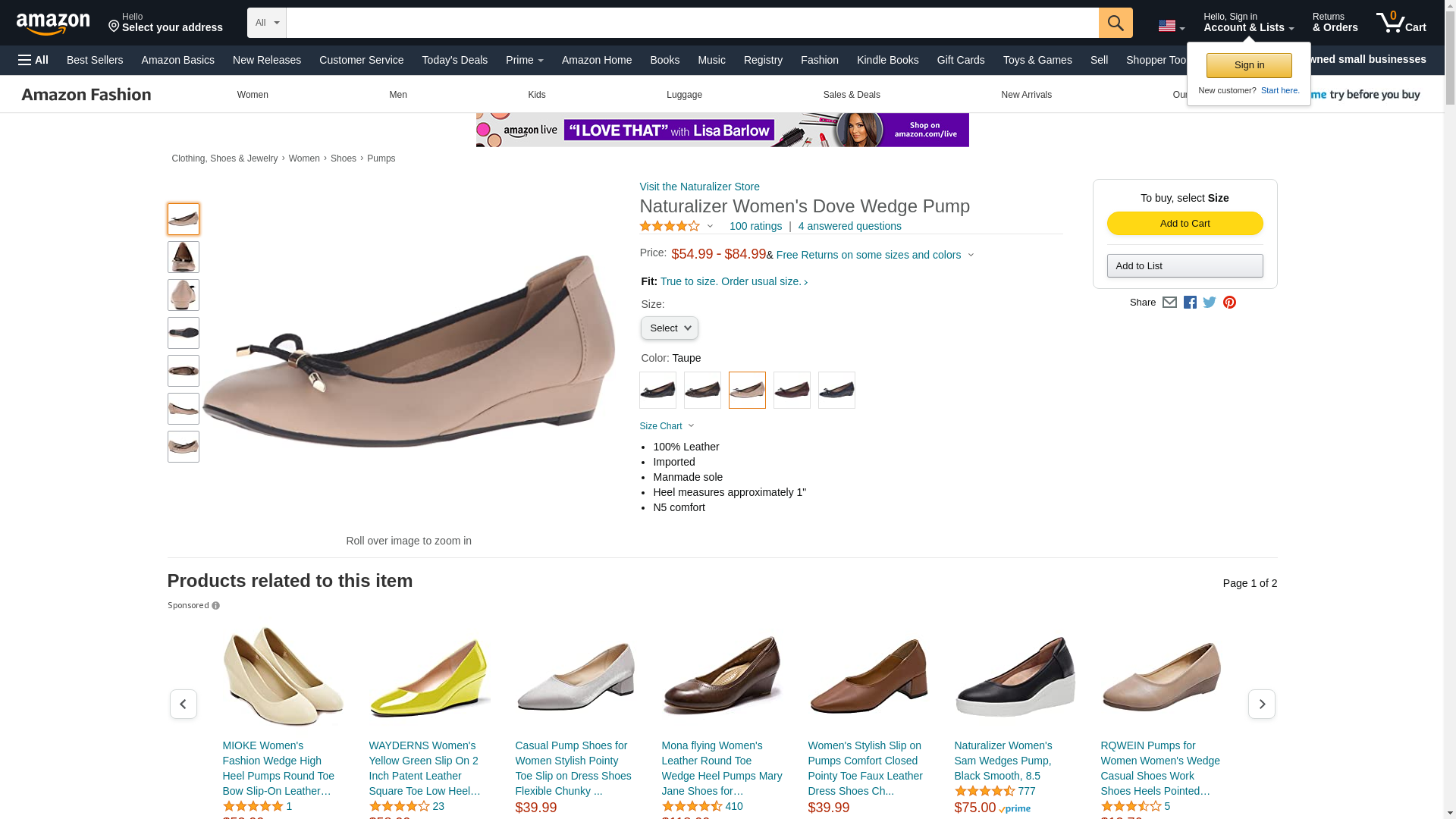Choose the burgundy color swatch

click(x=792, y=390)
